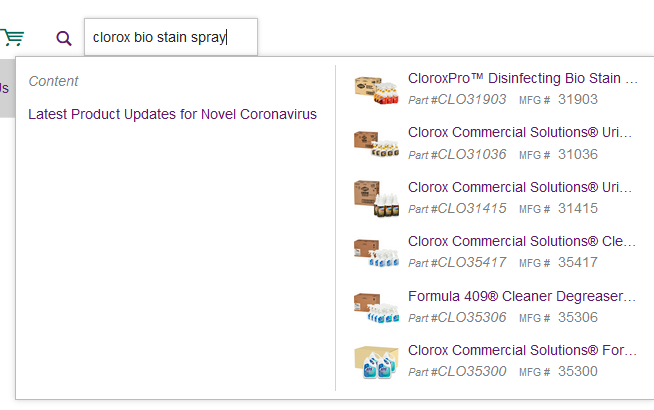Screen dimensions: 654x410
Task: Click the magnifying glass search icon
Action: pos(64,38)
